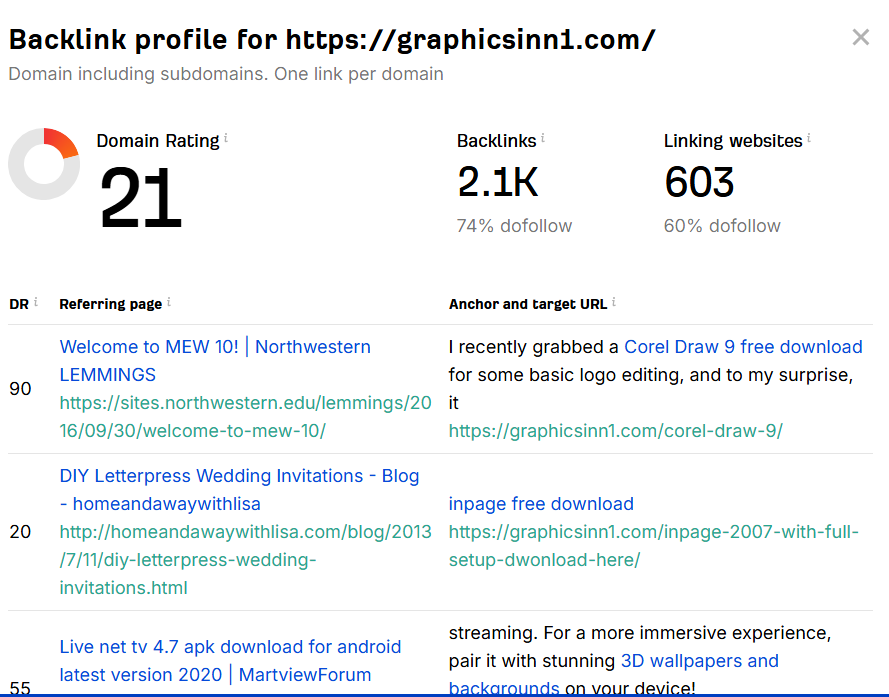889x697 pixels.
Task: Click the Linking websites info icon
Action: pos(808,137)
